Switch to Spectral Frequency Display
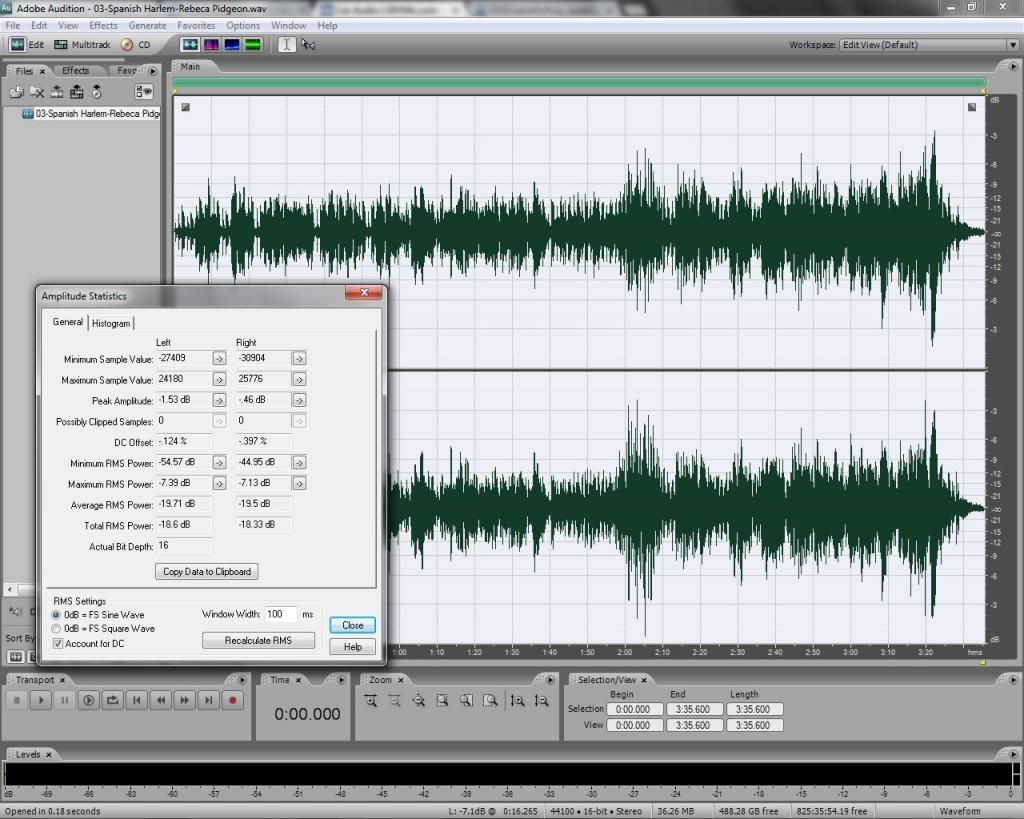Image resolution: width=1024 pixels, height=819 pixels. tap(211, 45)
